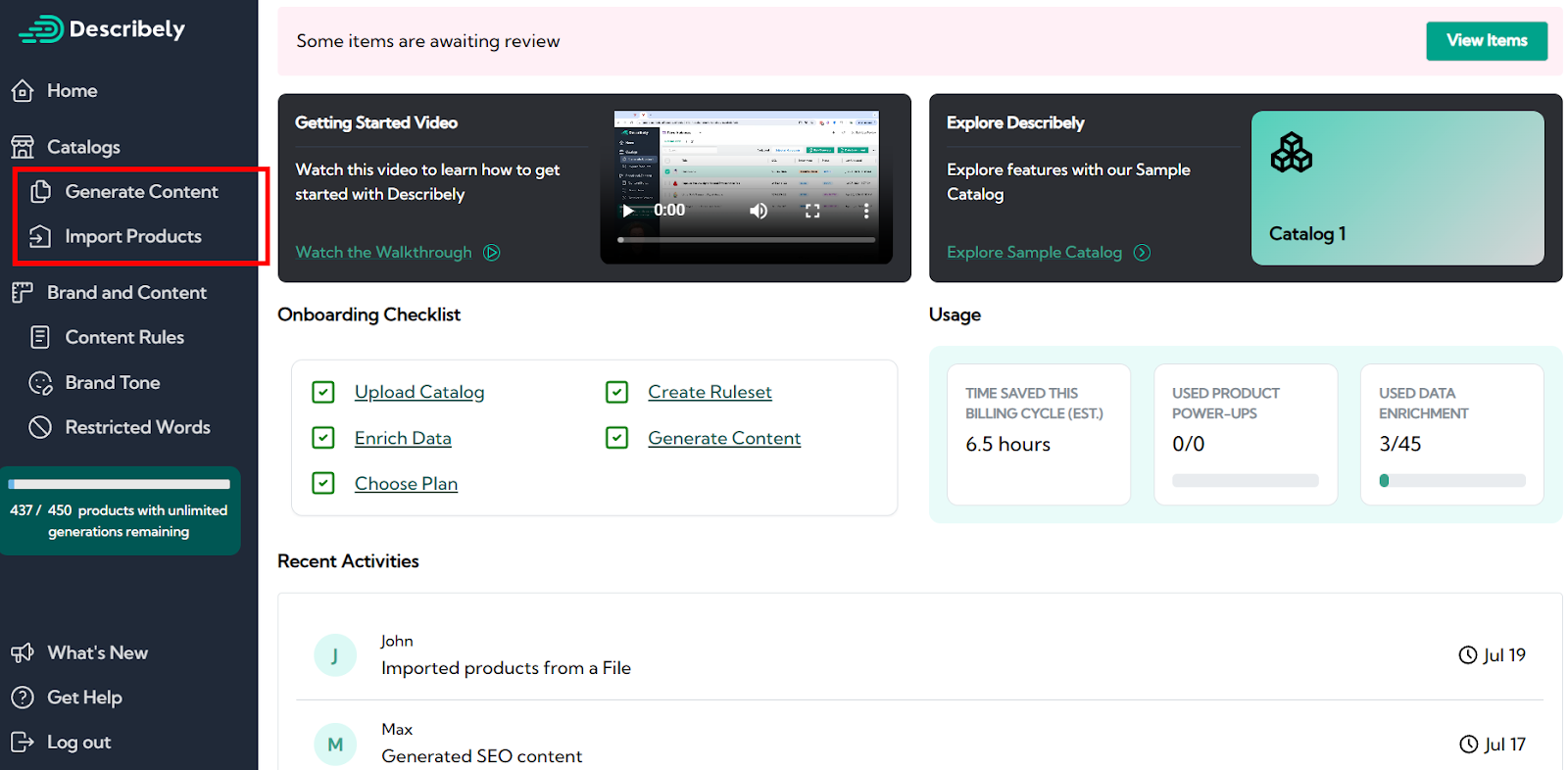Click 'Generated SEO content' activity

click(x=481, y=756)
